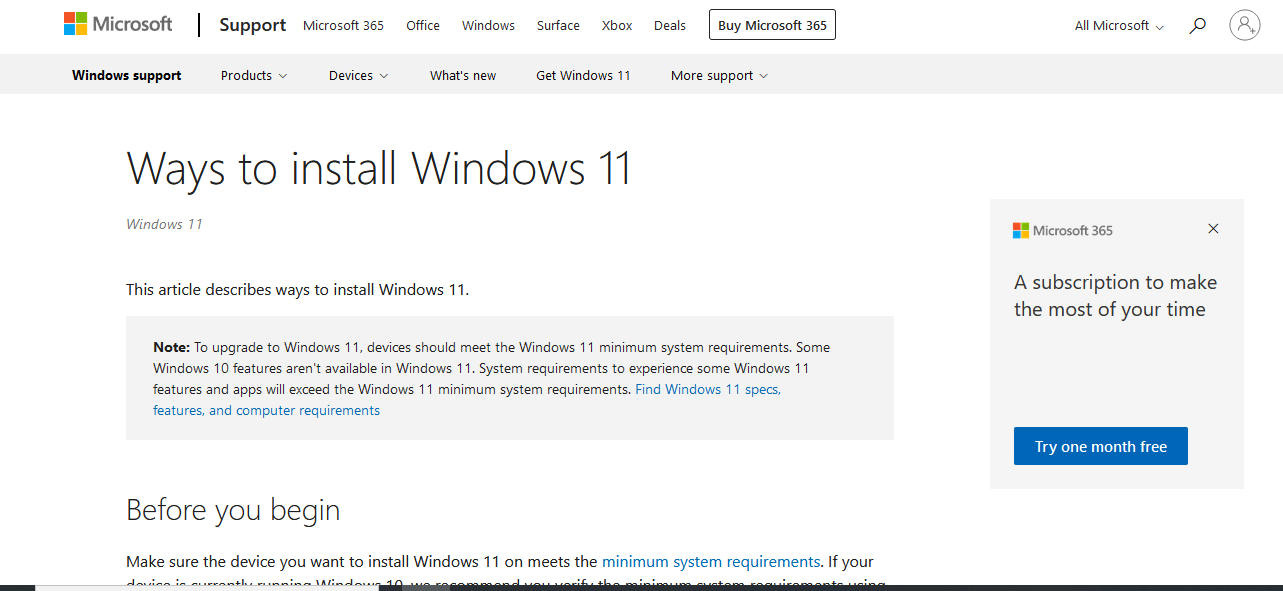Click the text 'A subscription to make the most of your time'
The width and height of the screenshot is (1283, 591).
click(1115, 296)
